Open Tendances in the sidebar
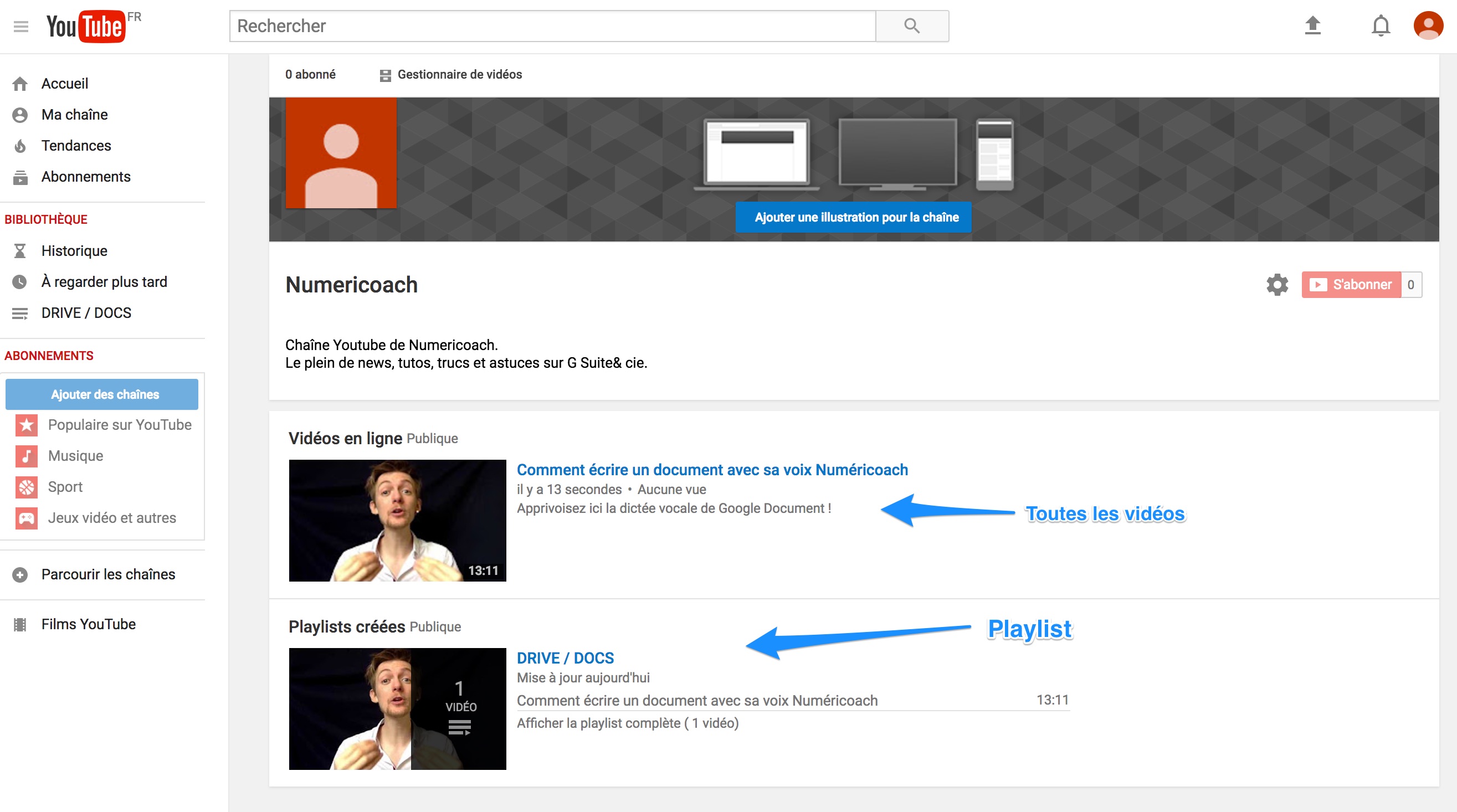Viewport: 1457px width, 812px height. [76, 146]
